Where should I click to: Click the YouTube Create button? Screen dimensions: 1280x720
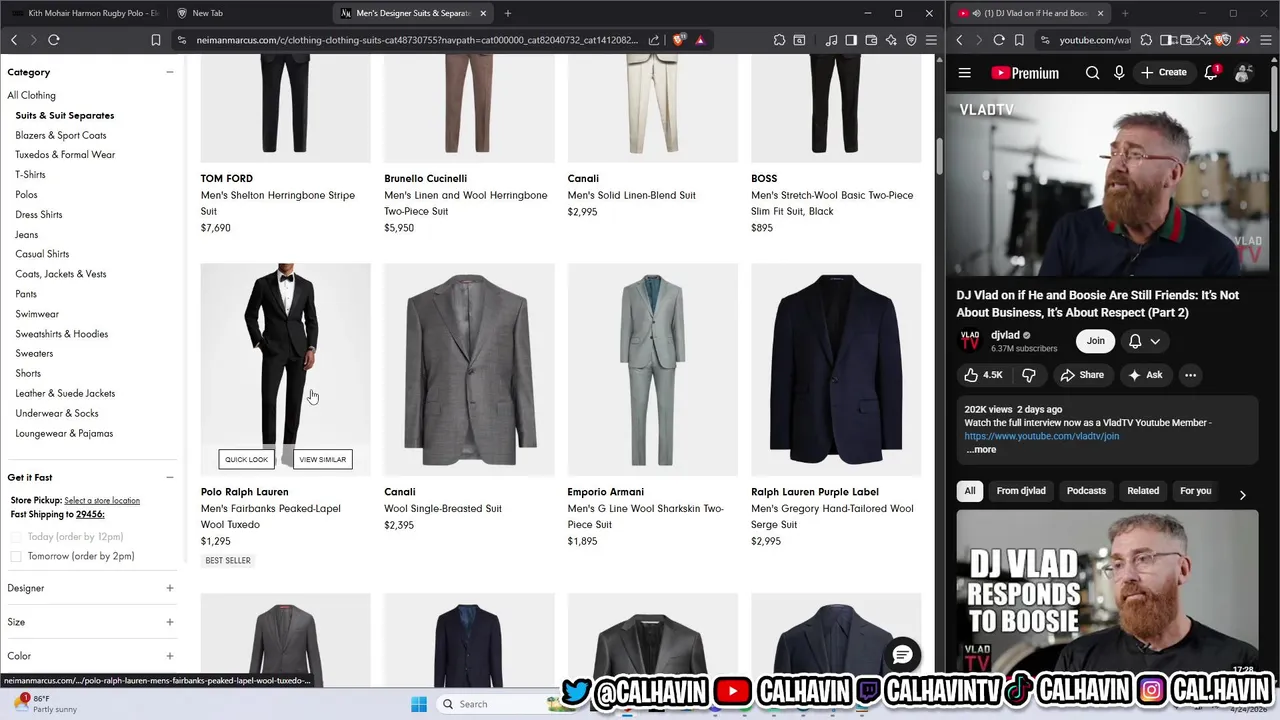[1164, 72]
